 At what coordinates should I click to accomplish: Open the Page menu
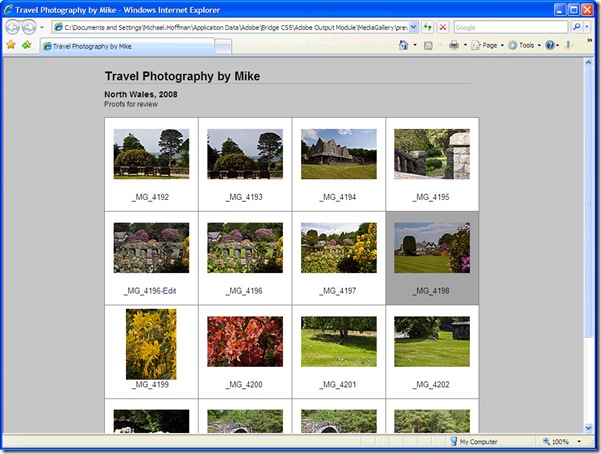point(488,45)
